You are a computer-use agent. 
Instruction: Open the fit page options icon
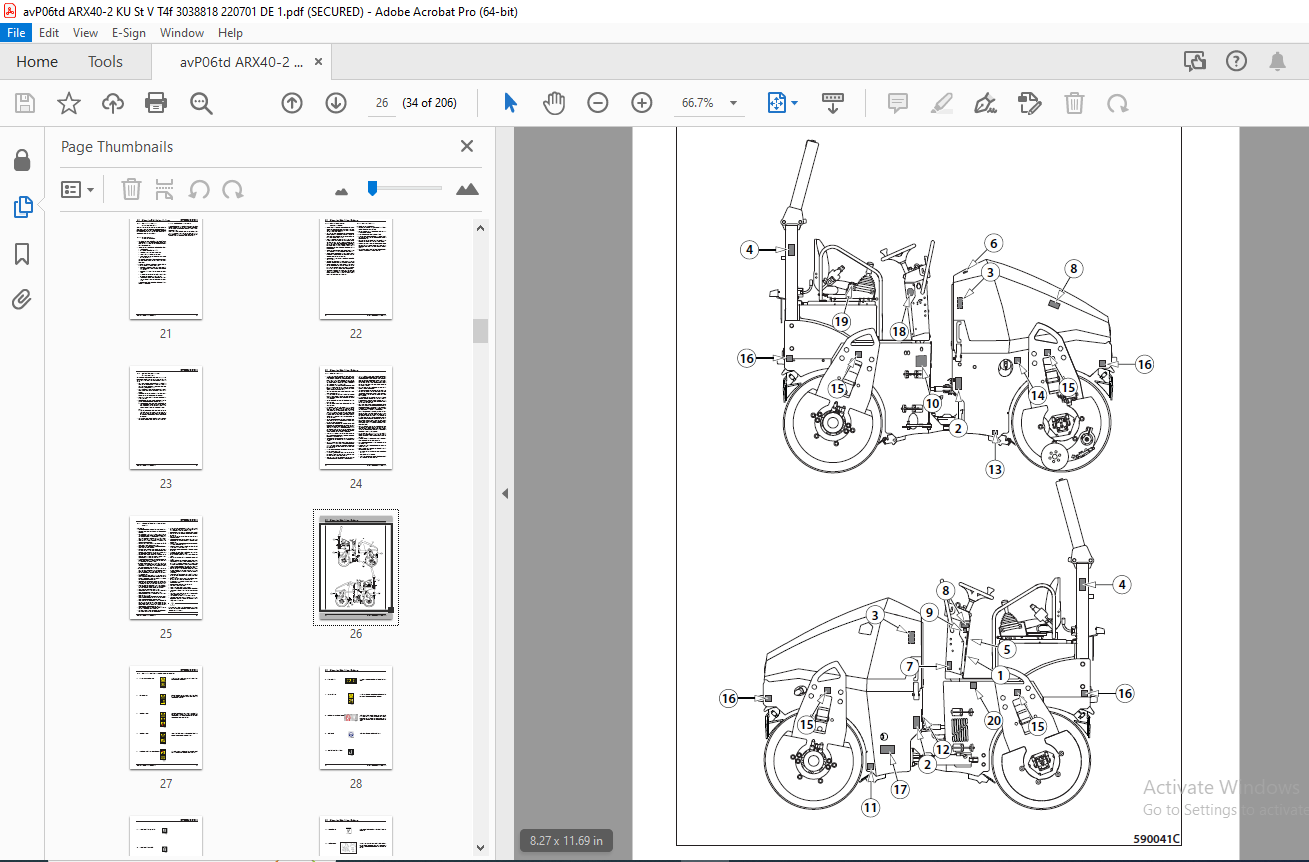[x=776, y=103]
